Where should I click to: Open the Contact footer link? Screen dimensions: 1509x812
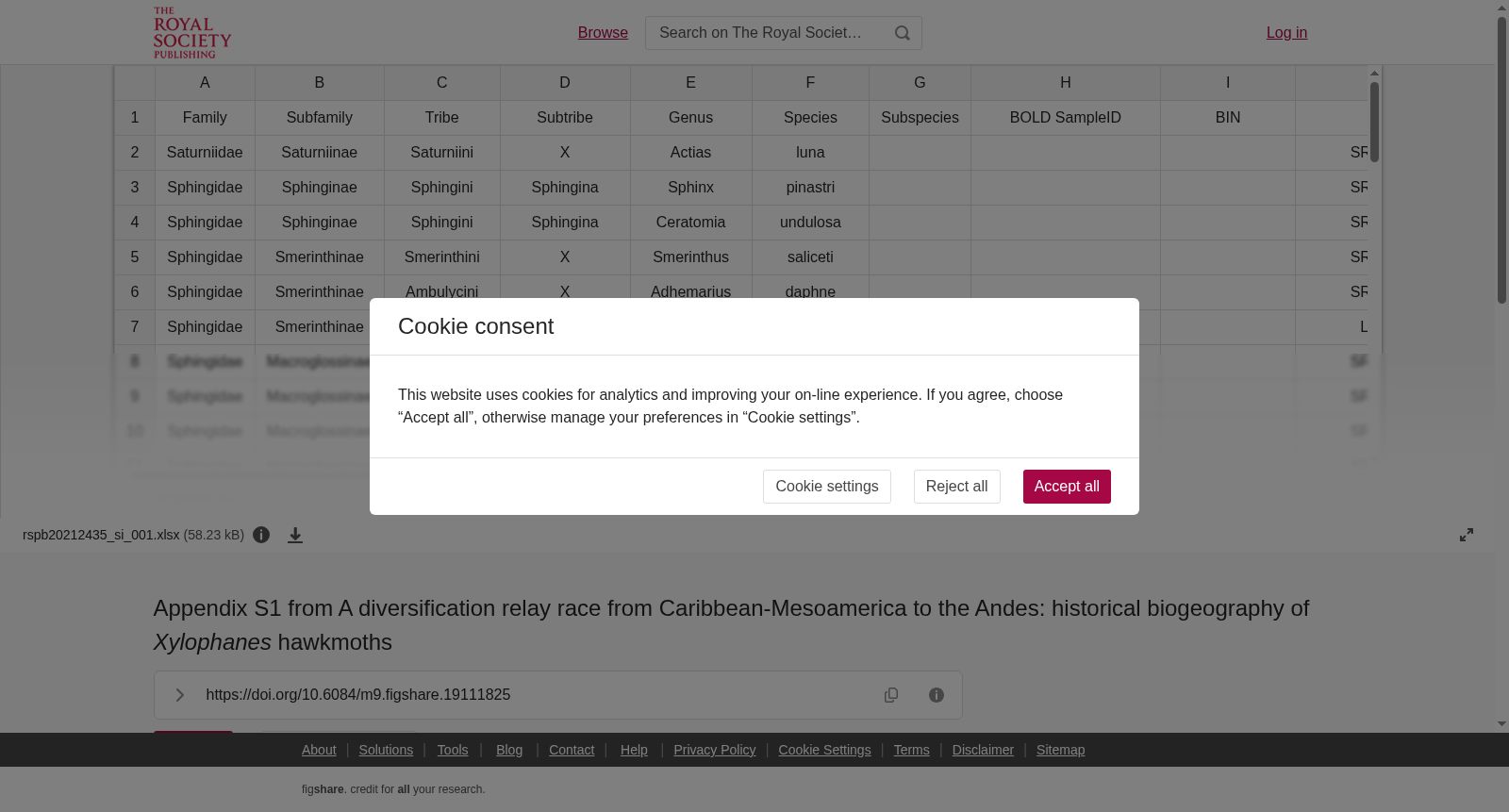572,750
